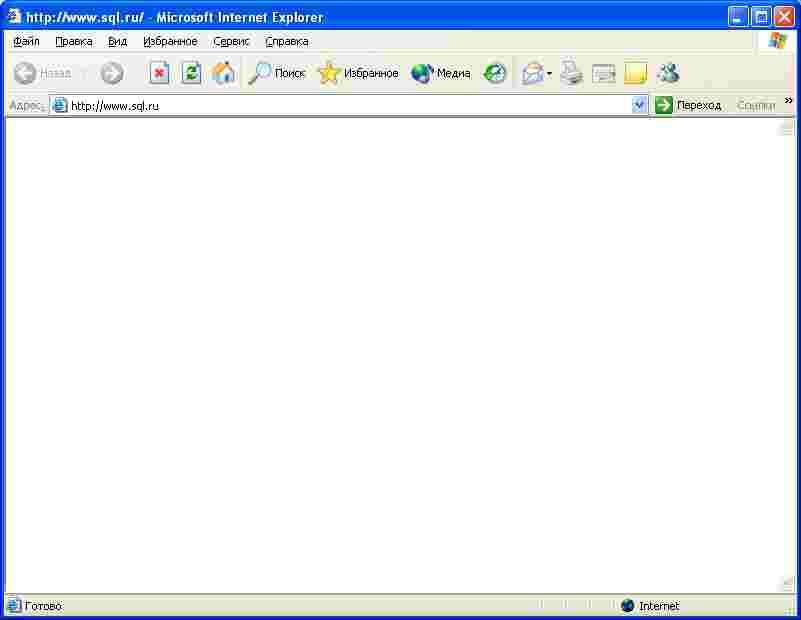Open the Mail button dropdown arrow

pos(549,74)
